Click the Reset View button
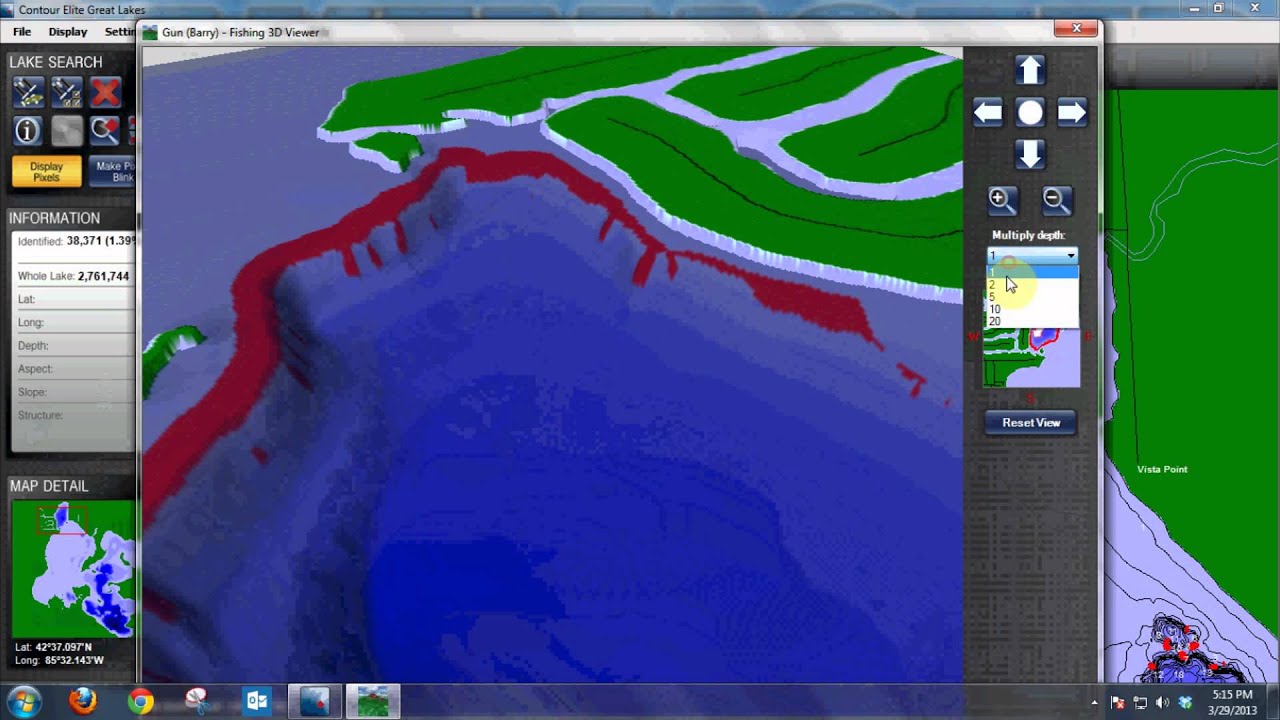Viewport: 1280px width, 720px height. click(x=1031, y=422)
